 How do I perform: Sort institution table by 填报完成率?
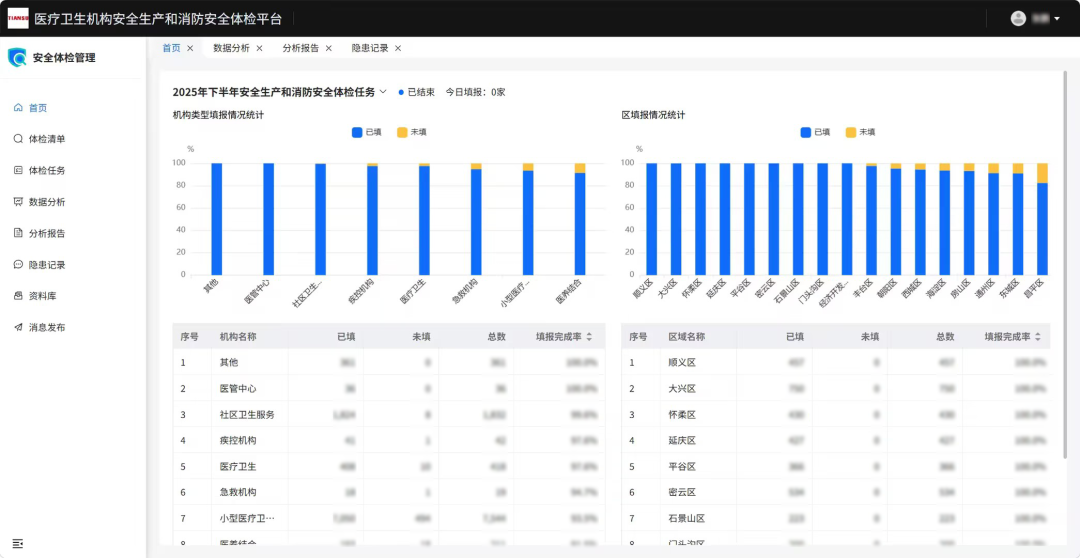pos(590,337)
